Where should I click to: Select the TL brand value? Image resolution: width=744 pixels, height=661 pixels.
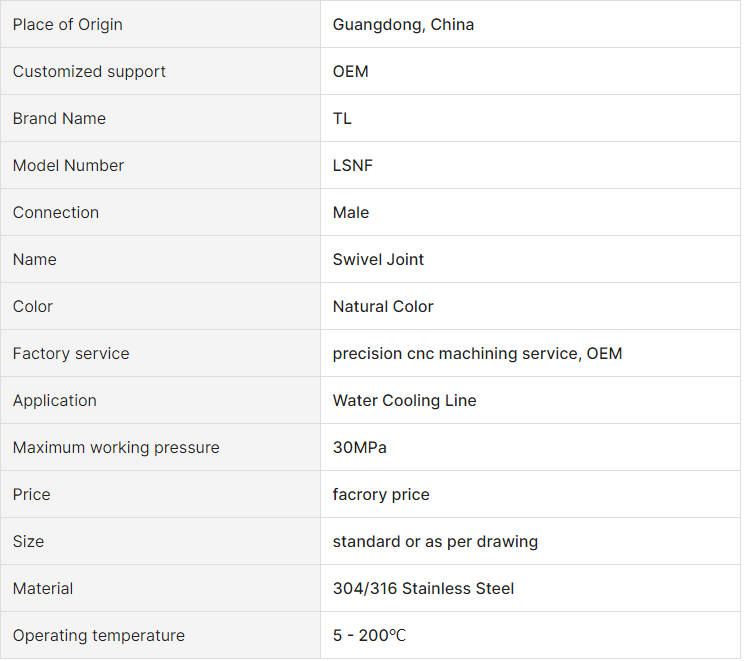[342, 119]
